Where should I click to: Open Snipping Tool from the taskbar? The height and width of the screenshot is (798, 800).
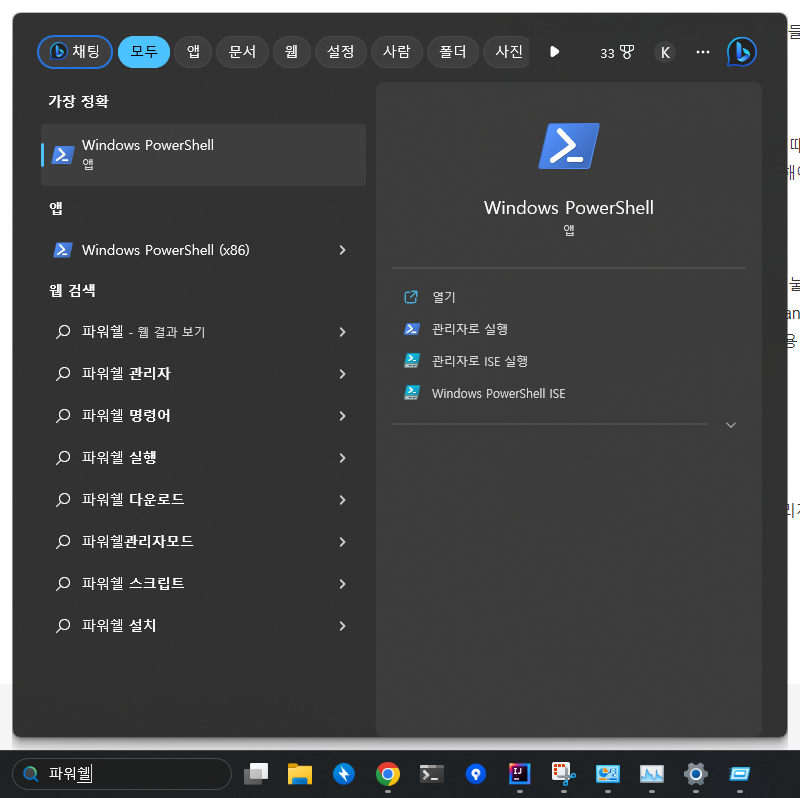click(563, 774)
